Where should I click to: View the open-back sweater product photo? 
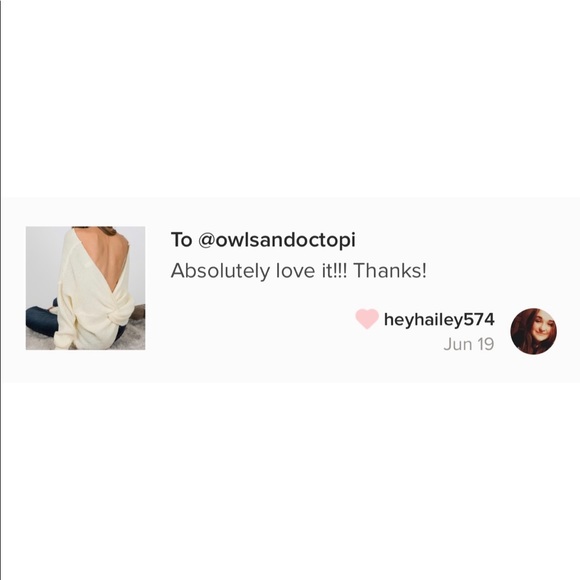(x=85, y=288)
